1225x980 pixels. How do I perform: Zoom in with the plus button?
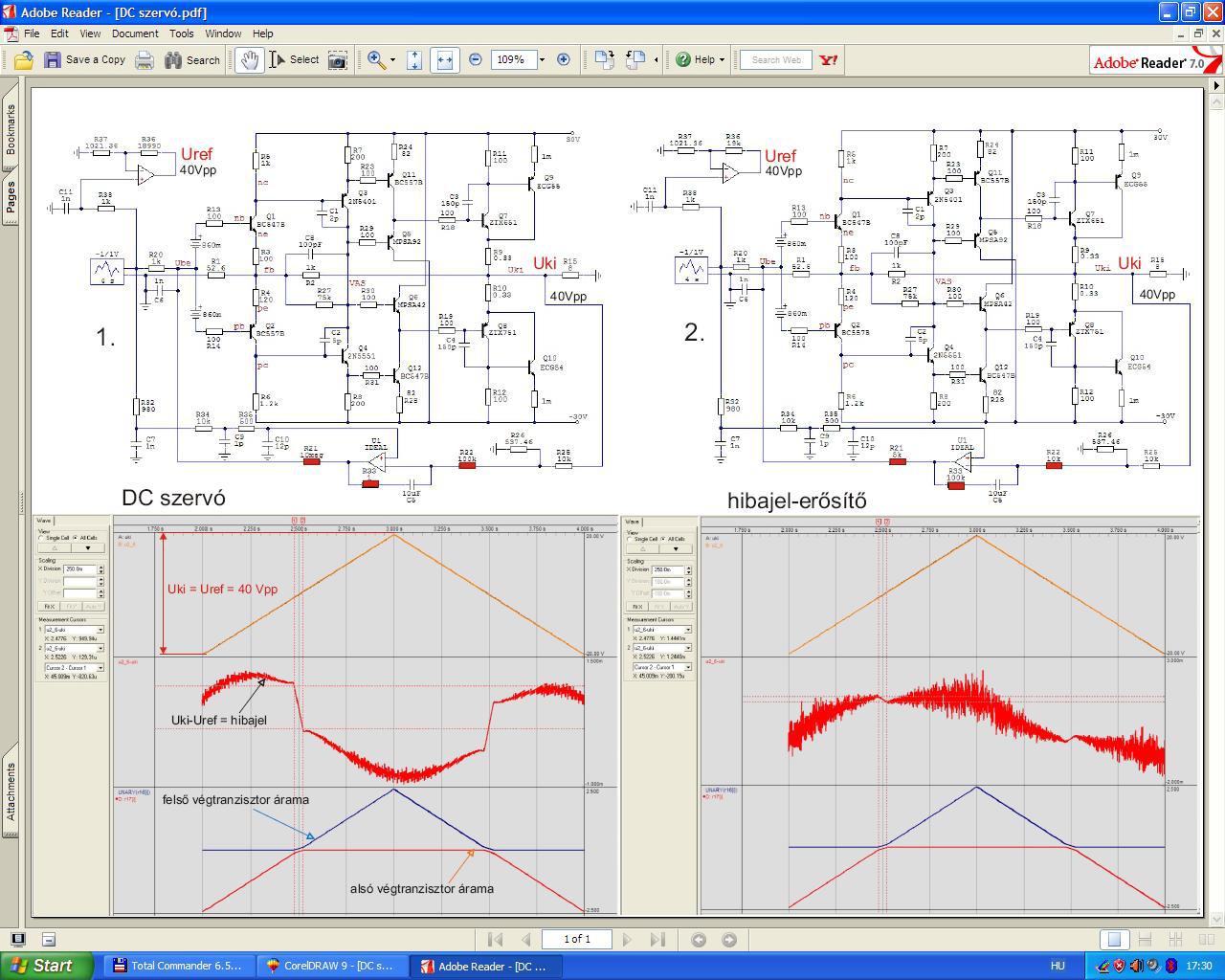pyautogui.click(x=564, y=59)
